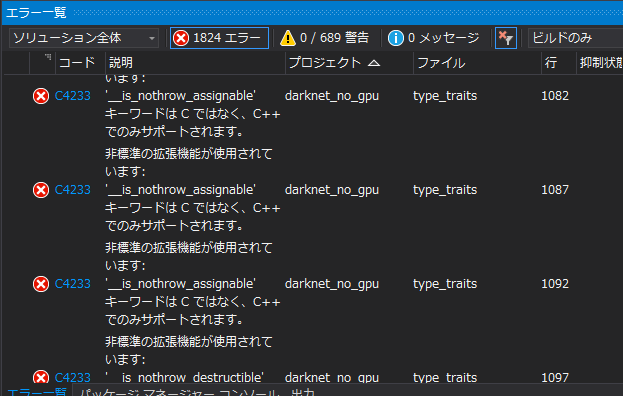This screenshot has width=623, height=396.
Task: Sort by the ファイル column header
Action: (477, 63)
